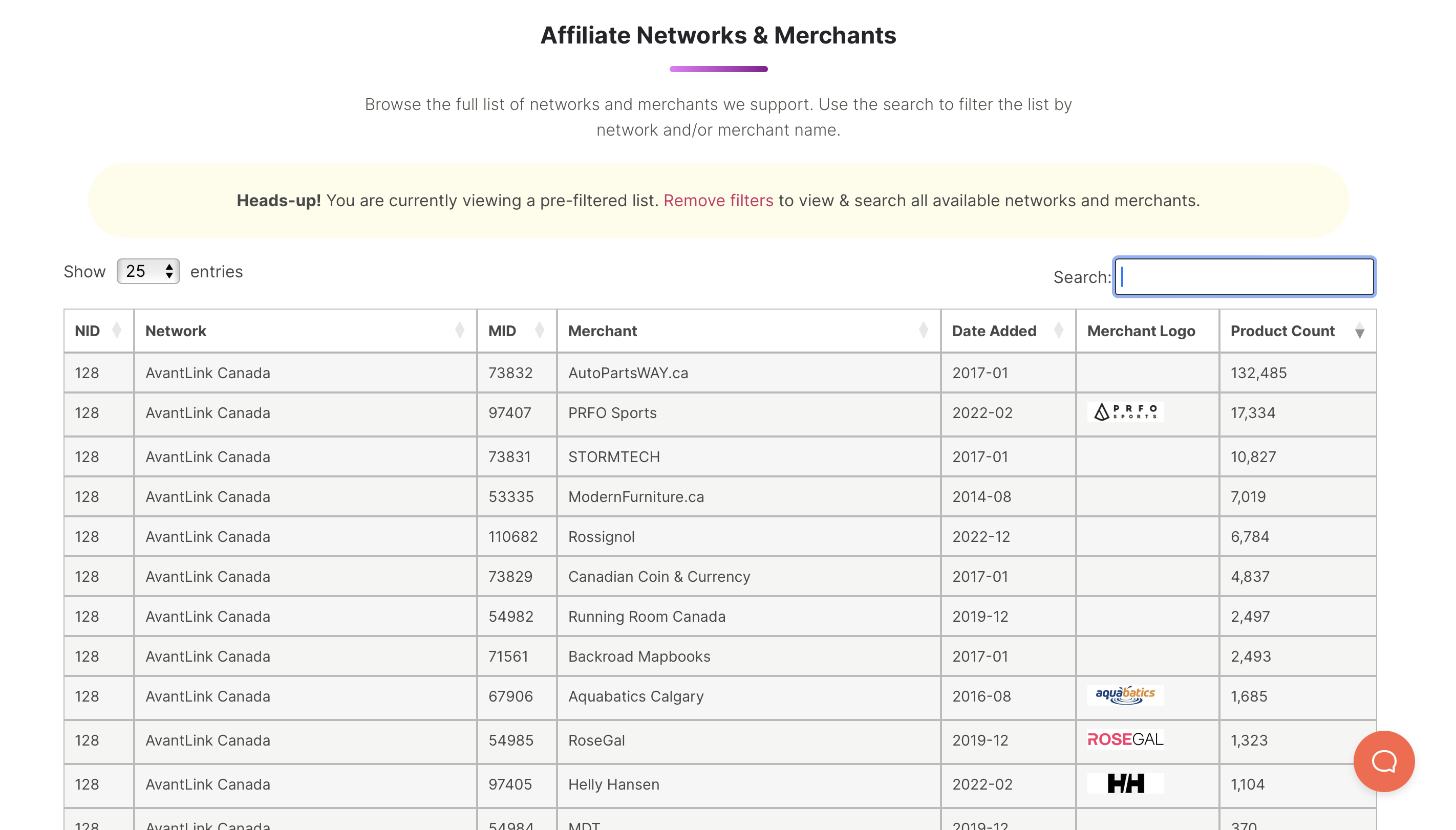
Task: Click date 2016-08 in Aquabatics row
Action: point(981,696)
